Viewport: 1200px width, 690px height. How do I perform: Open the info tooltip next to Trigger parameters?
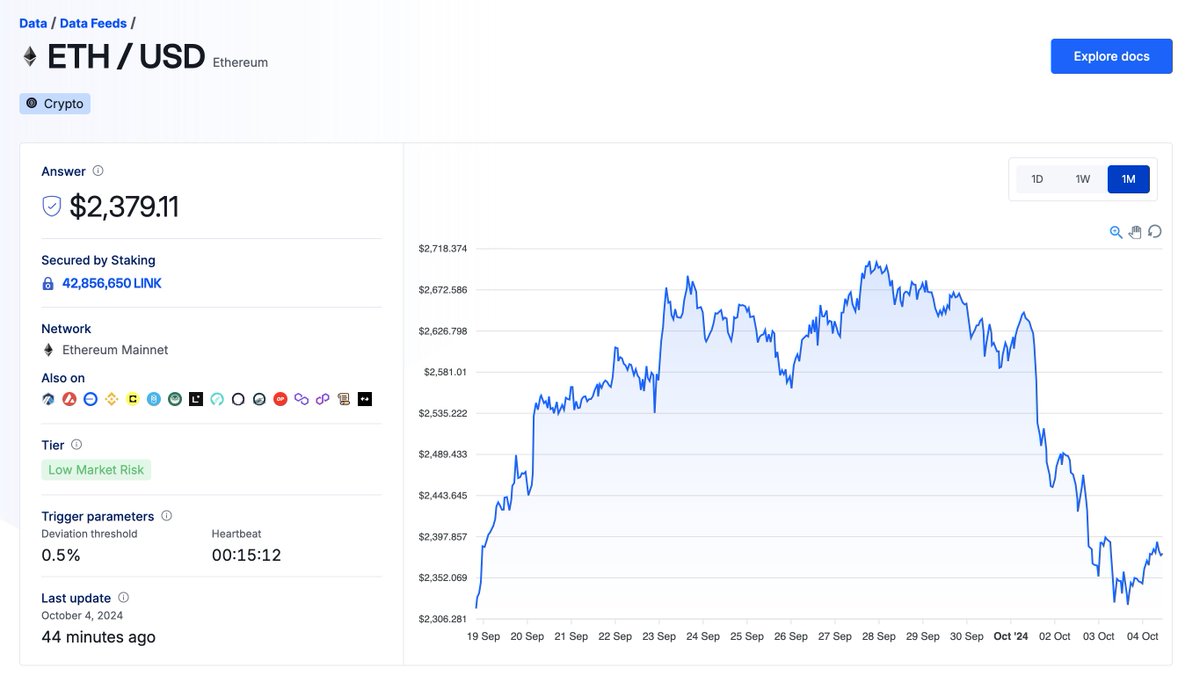click(167, 516)
